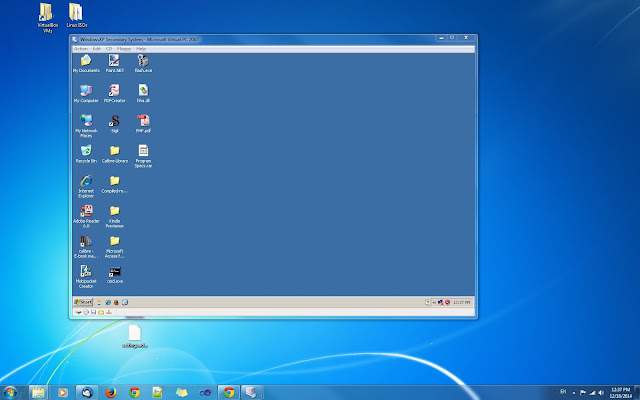The height and width of the screenshot is (400, 640).
Task: Open Firefox from the Windows 7 taskbar
Action: pos(110,393)
